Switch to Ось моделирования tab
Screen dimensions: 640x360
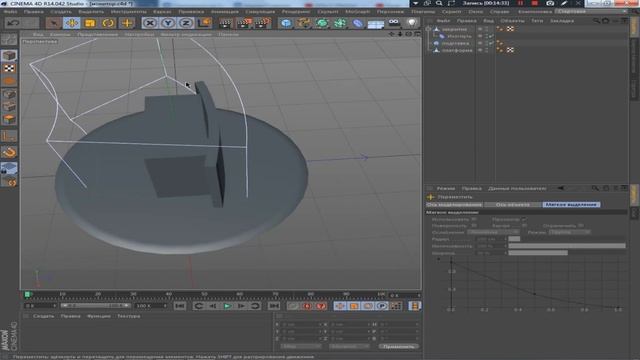click(x=454, y=204)
